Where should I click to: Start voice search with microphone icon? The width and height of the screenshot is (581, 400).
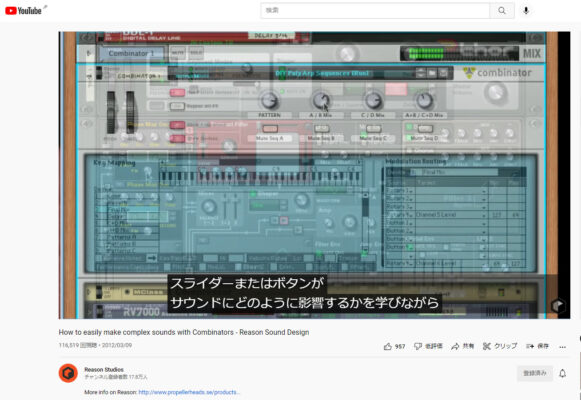pyautogui.click(x=526, y=10)
